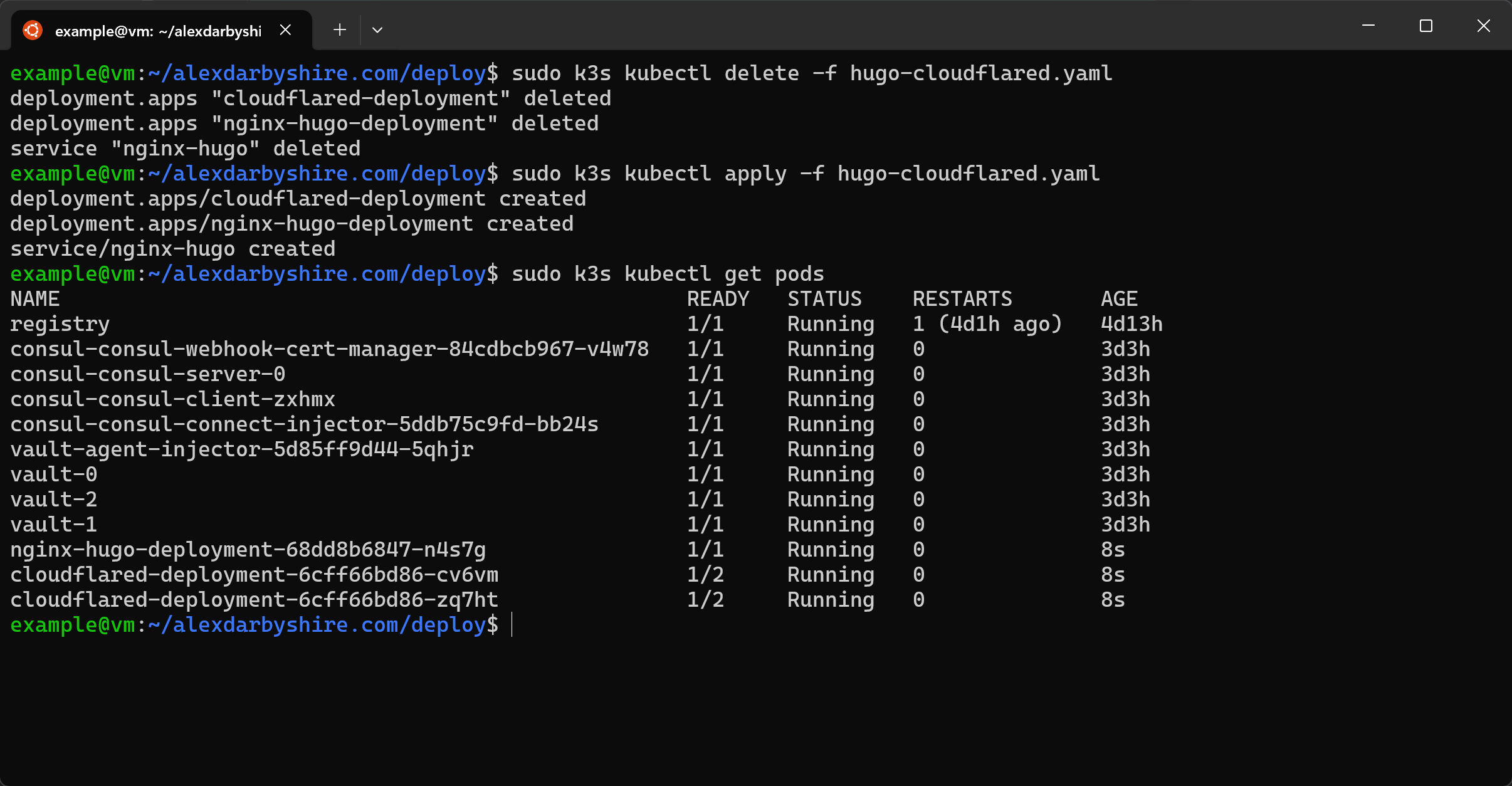Close the terminal window
This screenshot has height=786, width=1512.
[x=1483, y=26]
